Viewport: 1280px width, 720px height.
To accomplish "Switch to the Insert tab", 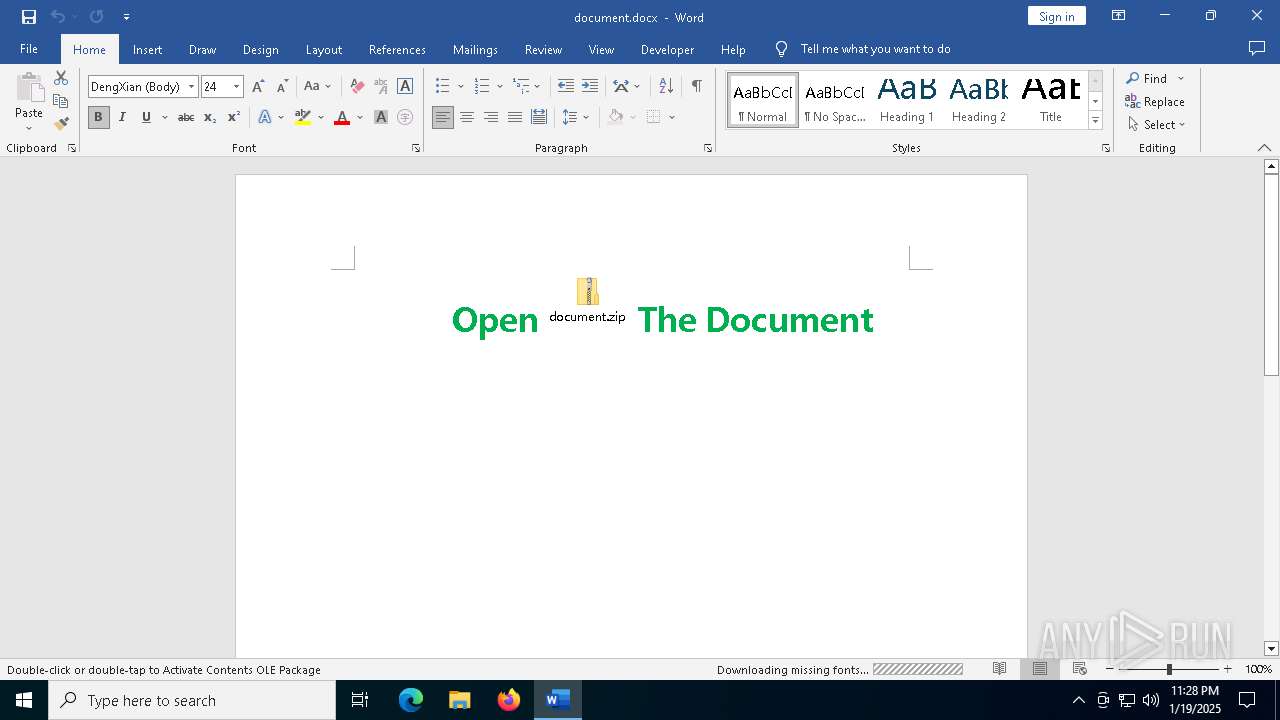I will [x=147, y=49].
